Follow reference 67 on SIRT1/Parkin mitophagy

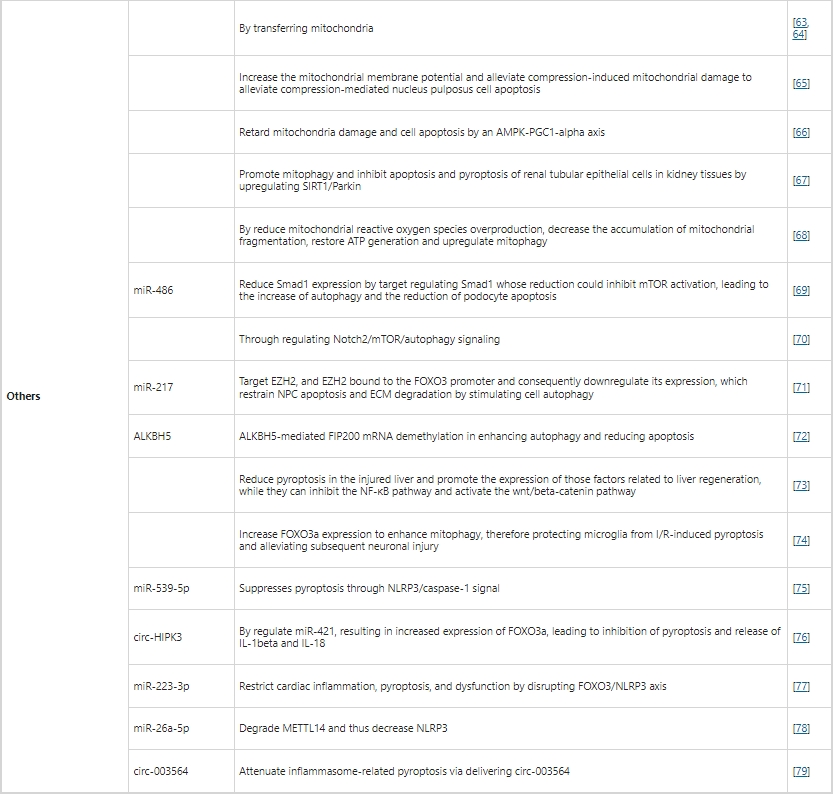pyautogui.click(x=801, y=180)
